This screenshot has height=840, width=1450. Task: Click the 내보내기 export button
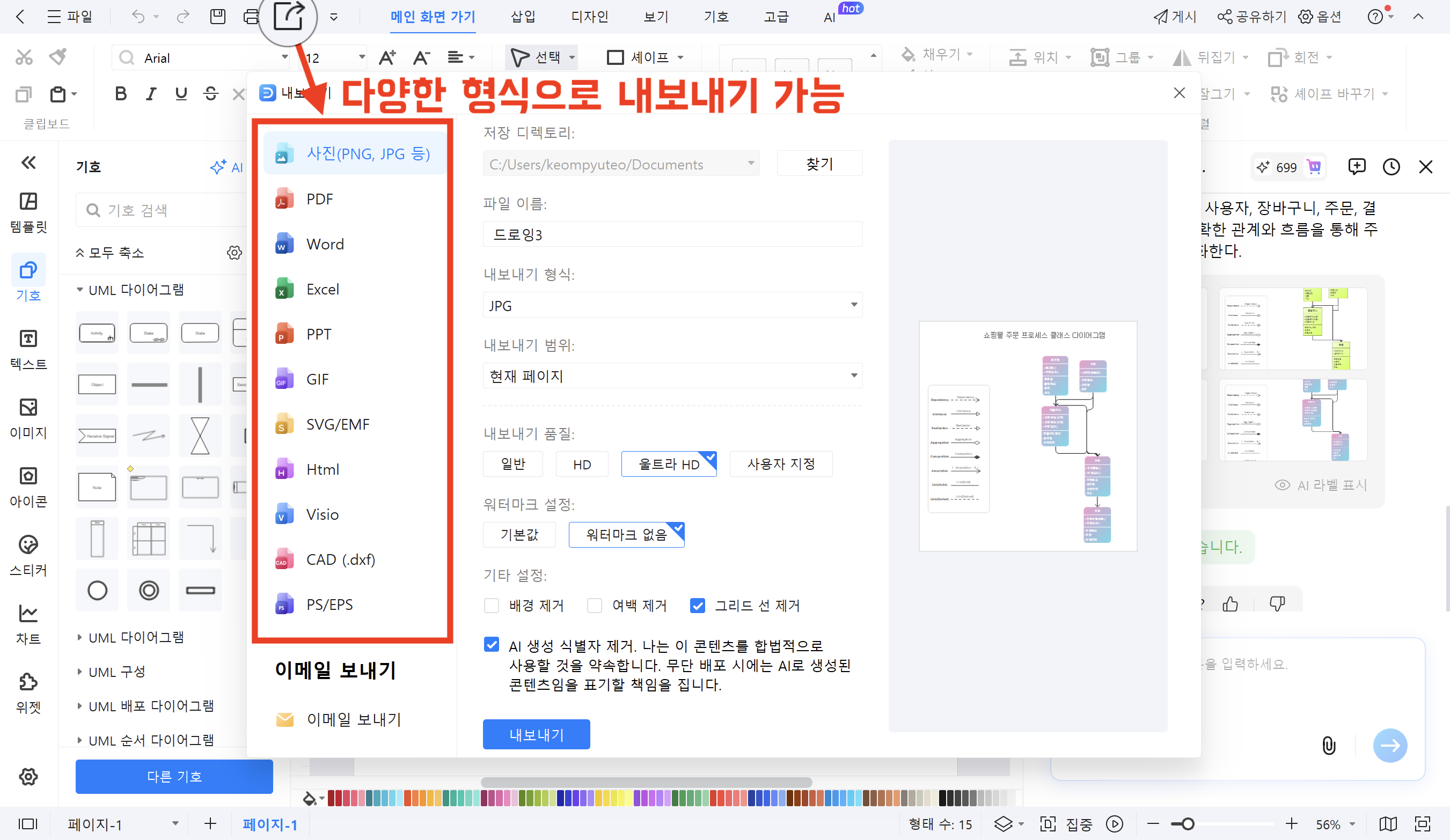(x=536, y=734)
